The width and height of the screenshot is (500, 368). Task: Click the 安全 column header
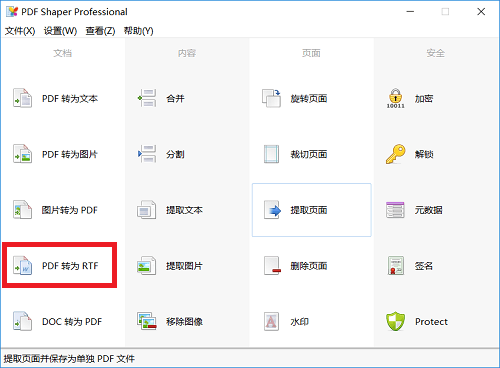[436, 53]
